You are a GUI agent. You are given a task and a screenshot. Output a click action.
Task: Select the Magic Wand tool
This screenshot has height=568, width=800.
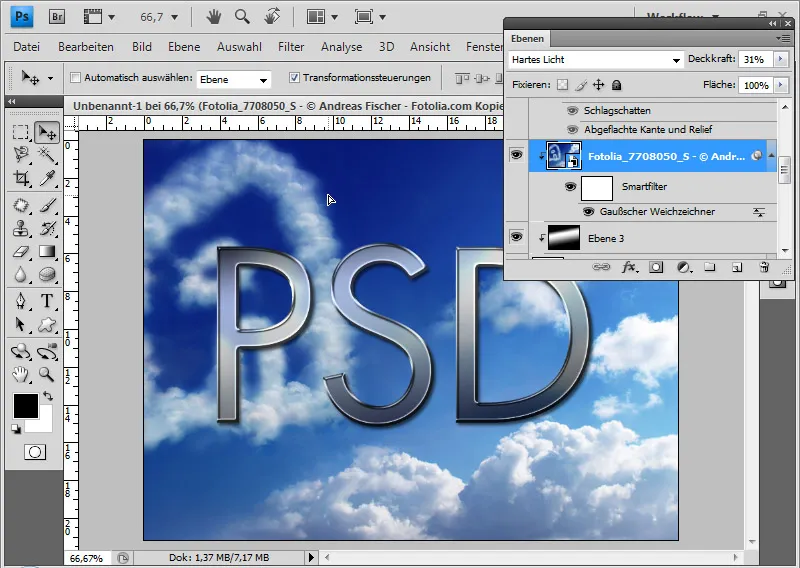[x=47, y=155]
